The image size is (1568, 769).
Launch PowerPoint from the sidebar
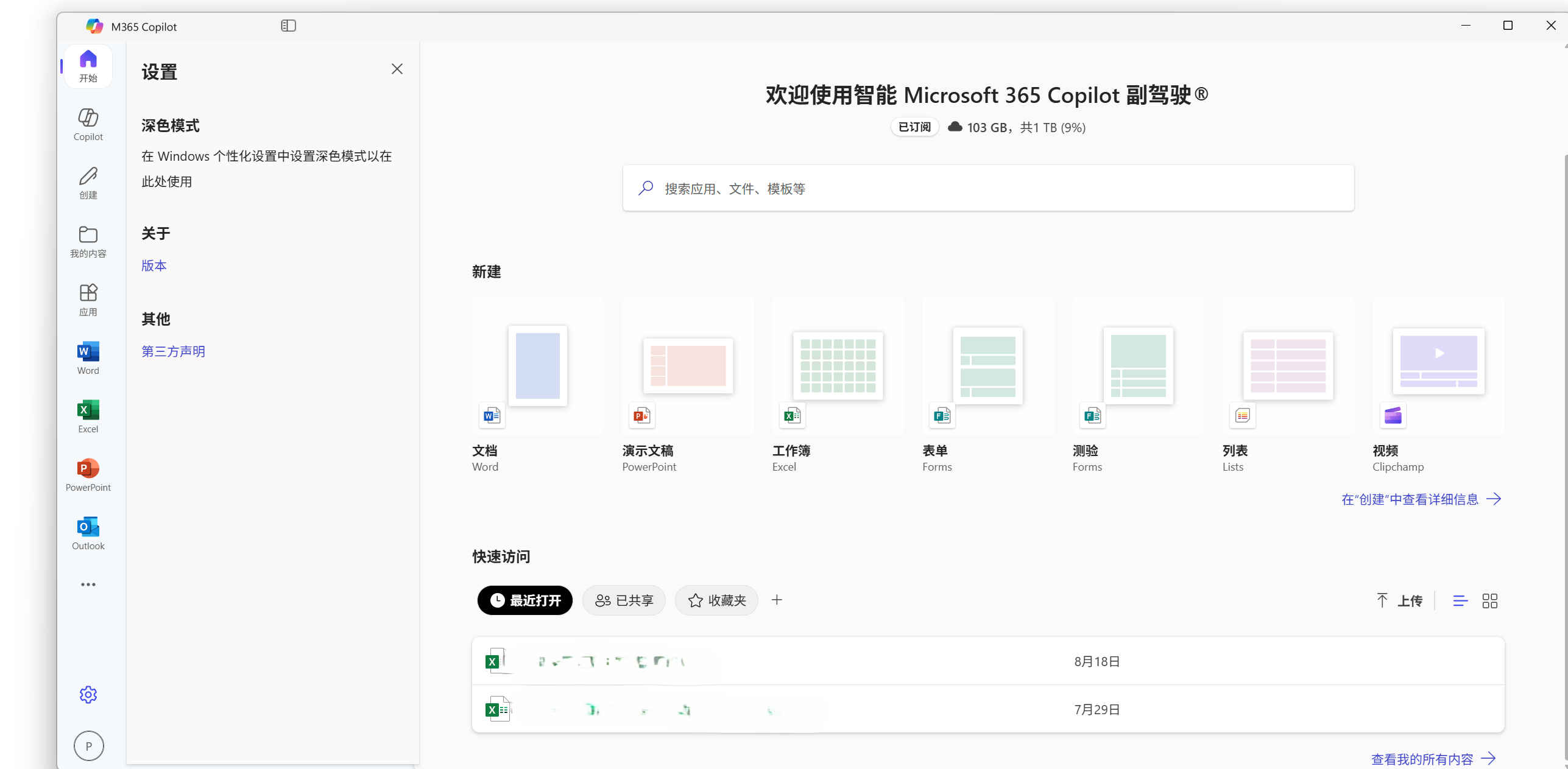coord(88,474)
